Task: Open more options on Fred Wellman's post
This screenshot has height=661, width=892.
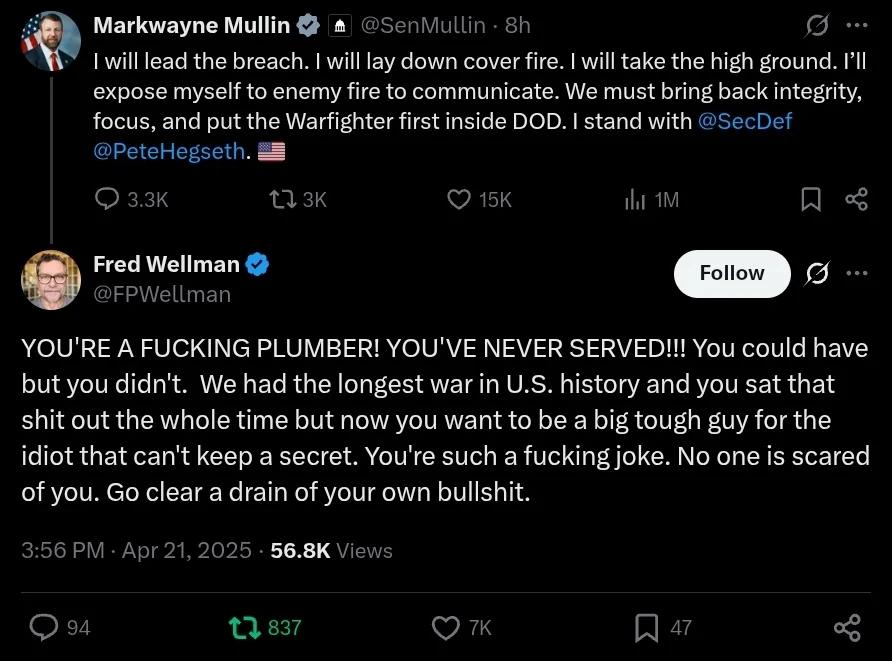Action: pos(856,274)
